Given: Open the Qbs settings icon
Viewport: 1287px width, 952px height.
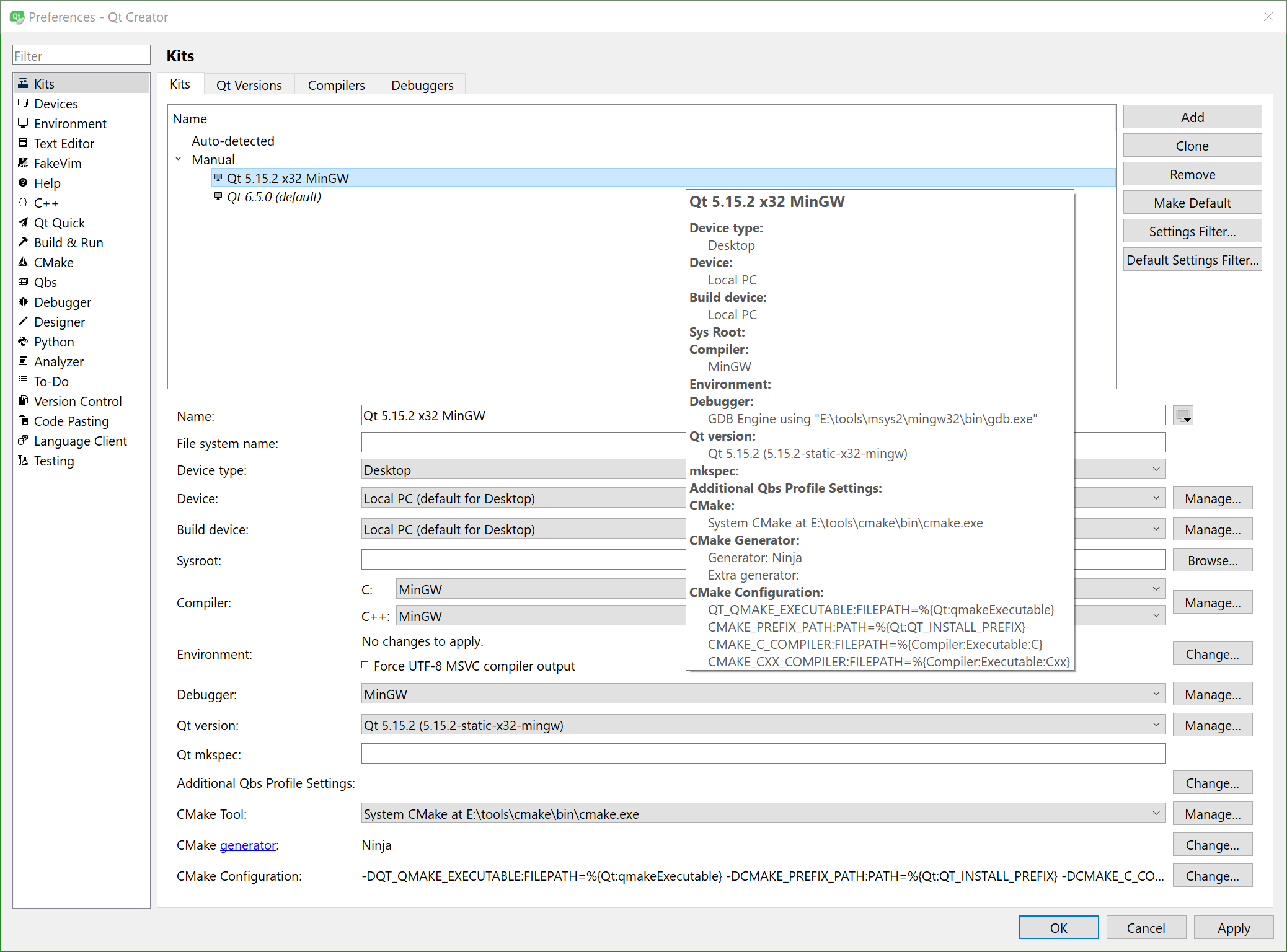Looking at the screenshot, I should point(24,281).
